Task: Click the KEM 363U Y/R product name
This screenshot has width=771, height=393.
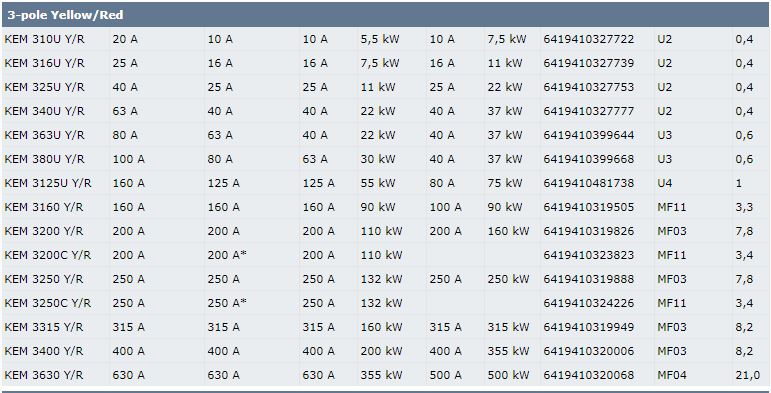Action: [45, 135]
